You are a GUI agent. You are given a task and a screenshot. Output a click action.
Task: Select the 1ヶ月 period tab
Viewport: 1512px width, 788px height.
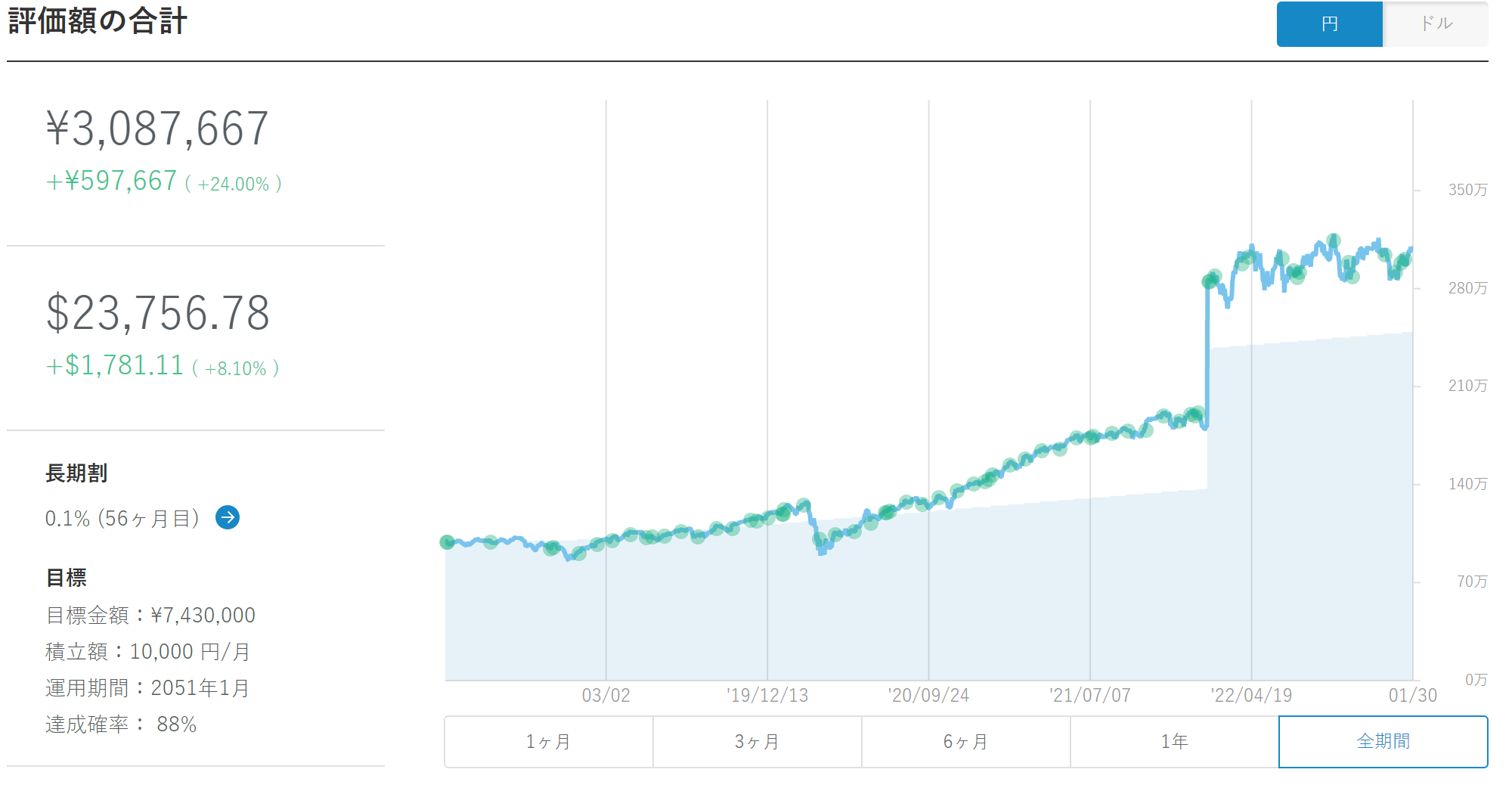pos(549,741)
